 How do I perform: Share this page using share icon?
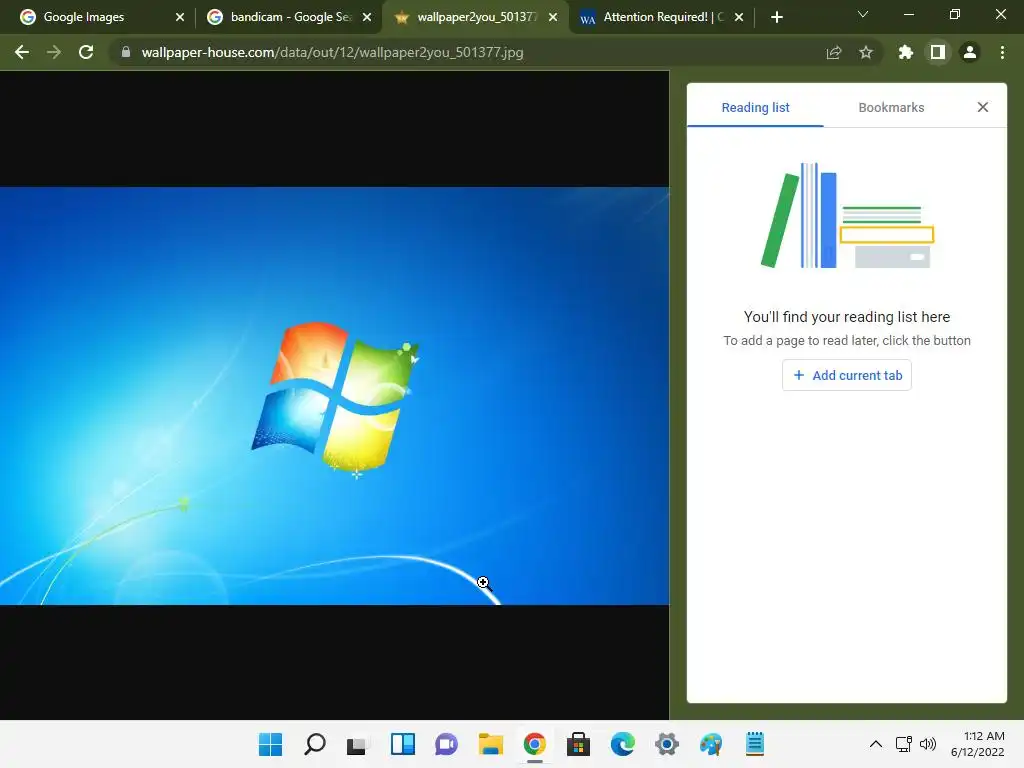tap(834, 52)
